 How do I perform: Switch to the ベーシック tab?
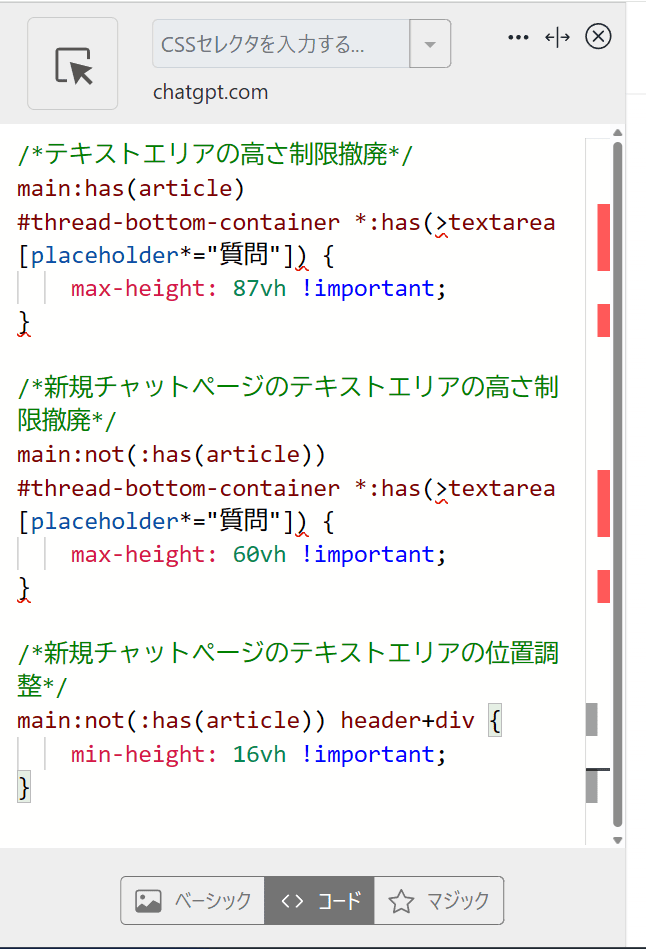click(x=193, y=901)
